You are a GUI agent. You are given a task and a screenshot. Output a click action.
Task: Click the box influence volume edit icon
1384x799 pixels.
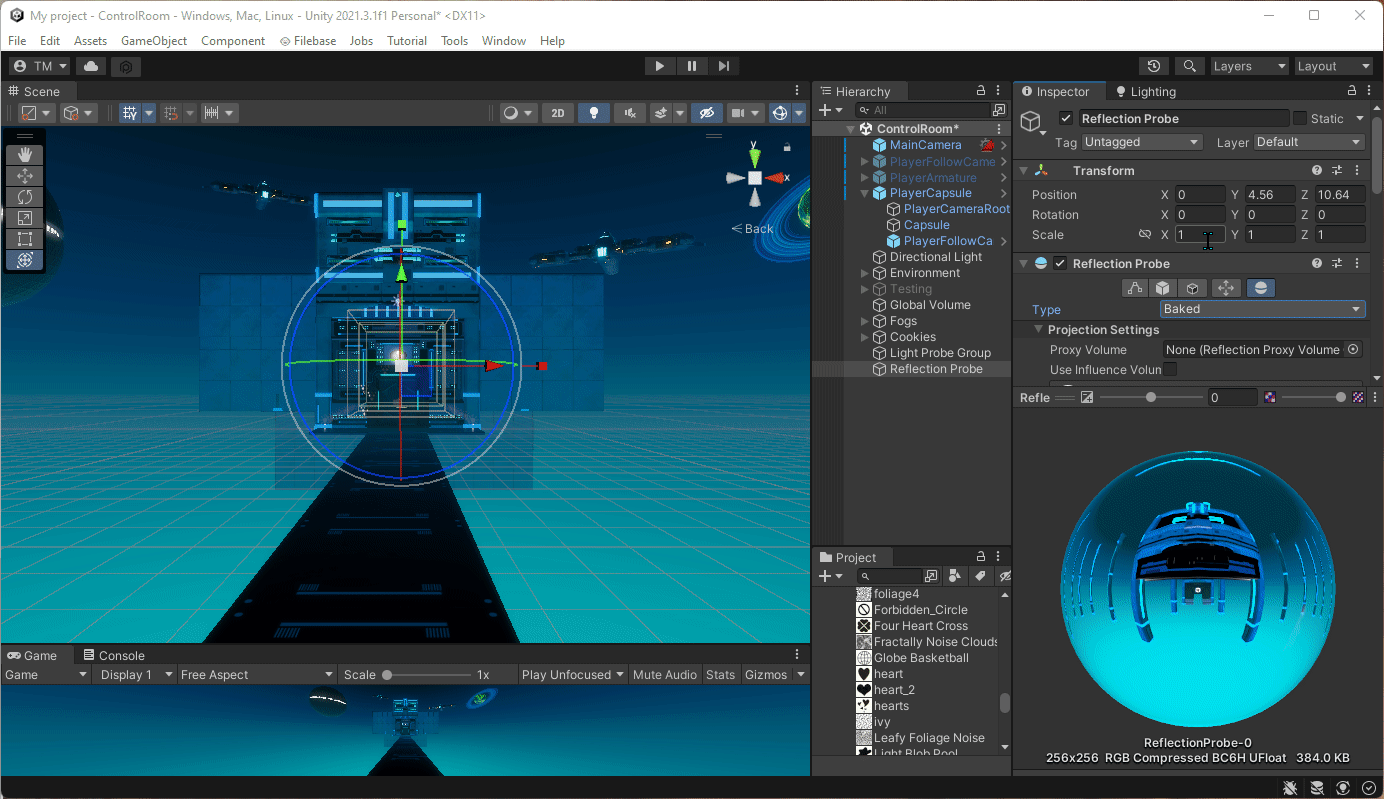1160,287
